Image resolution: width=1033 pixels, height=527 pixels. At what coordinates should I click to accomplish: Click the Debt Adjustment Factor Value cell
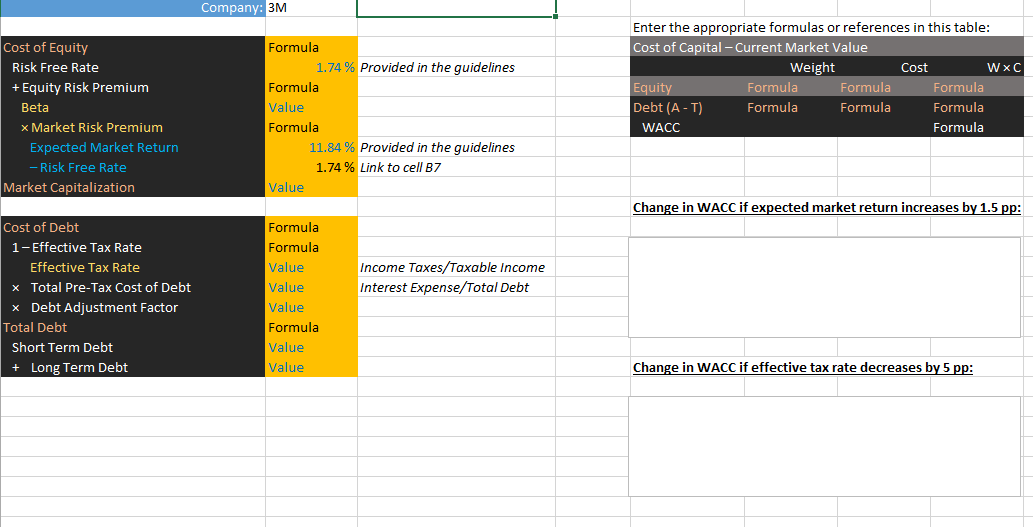[311, 307]
